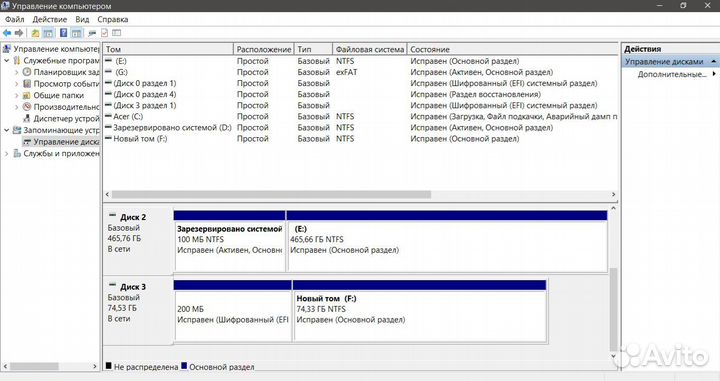Click right arrow of console tree scrollbar
Viewport: 720px width, 381px height.
click(95, 366)
